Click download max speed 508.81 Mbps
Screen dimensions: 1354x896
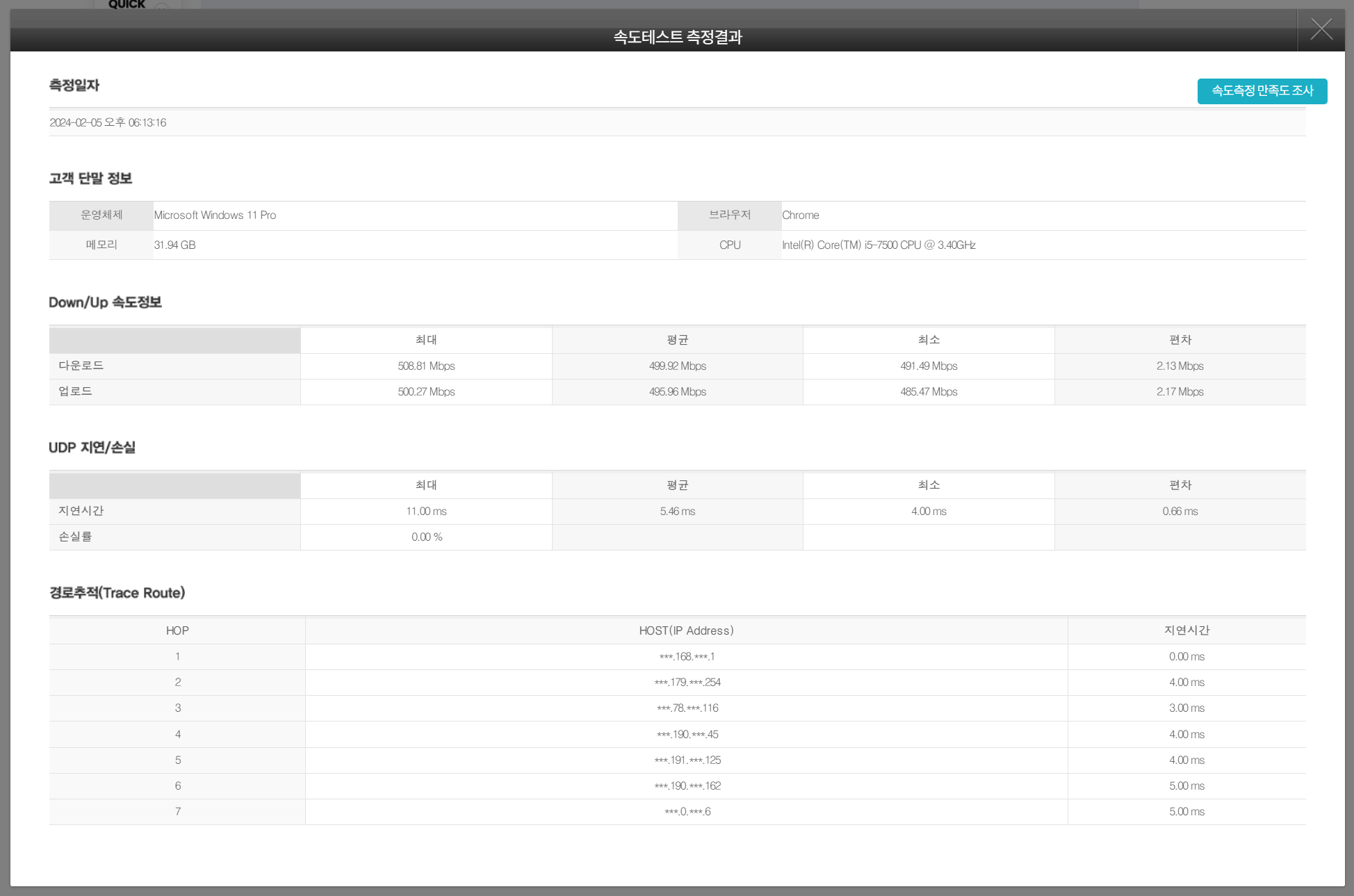pos(426,366)
